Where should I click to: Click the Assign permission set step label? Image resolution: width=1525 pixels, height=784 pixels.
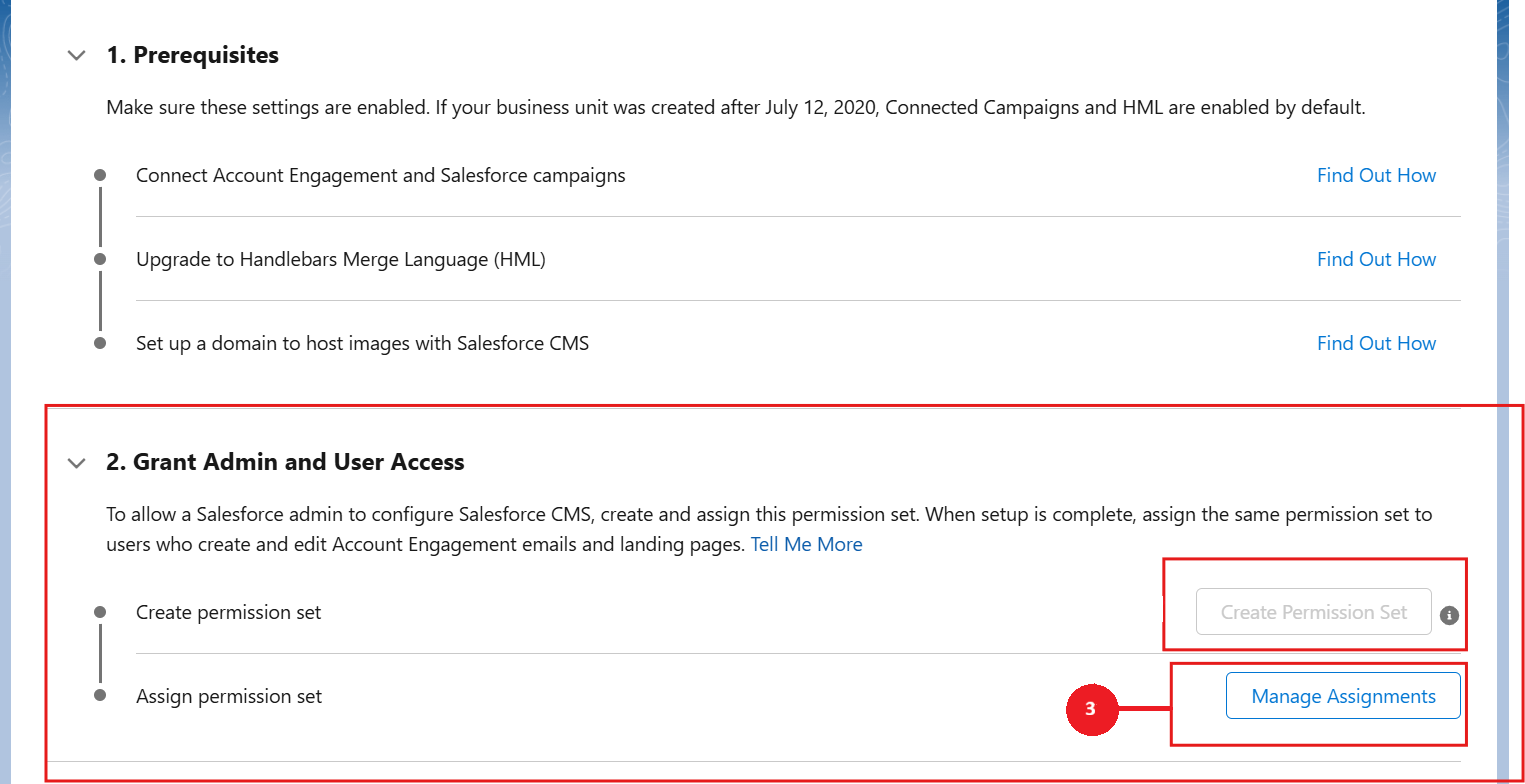(x=229, y=696)
